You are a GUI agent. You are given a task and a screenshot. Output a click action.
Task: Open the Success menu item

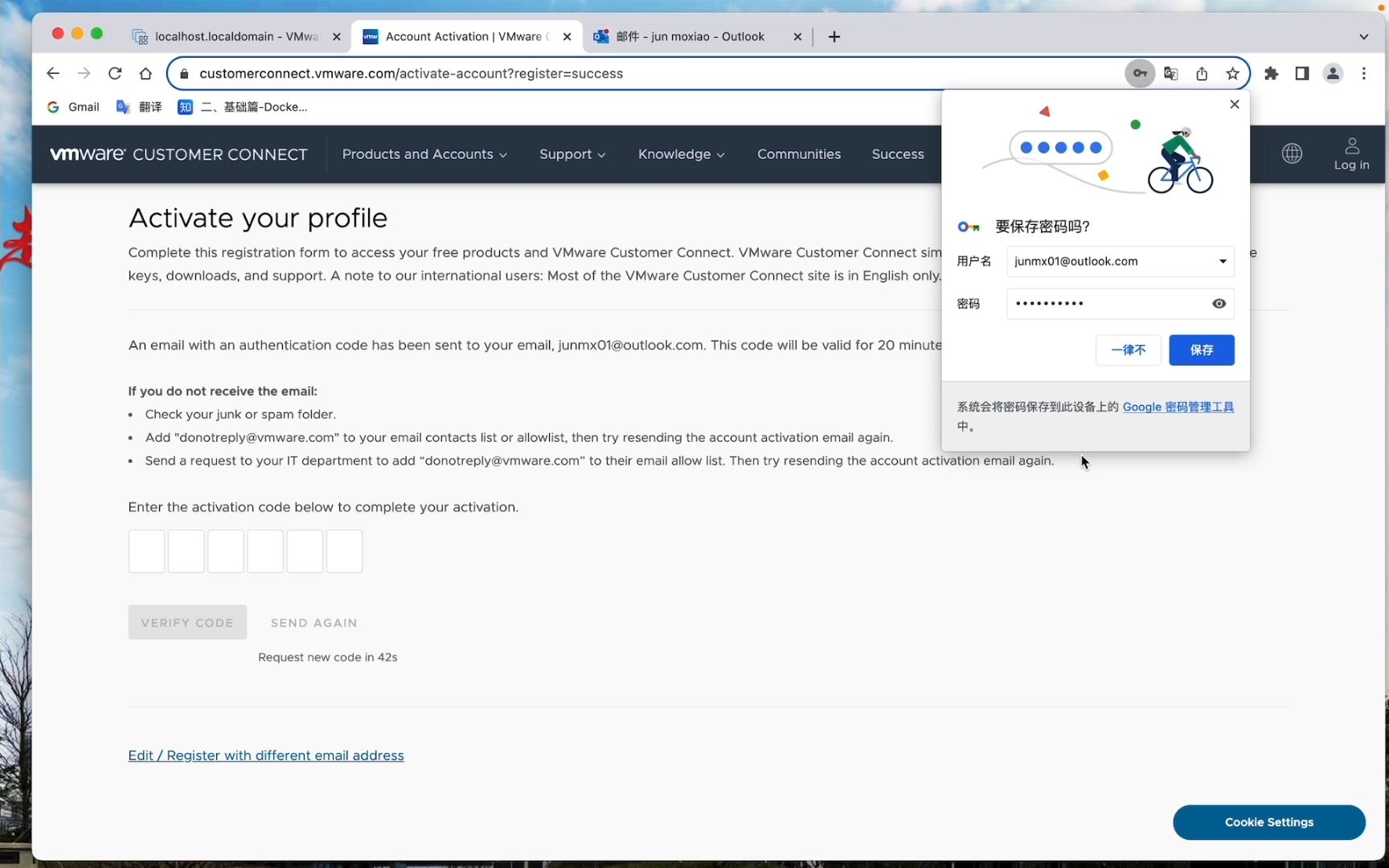(898, 154)
